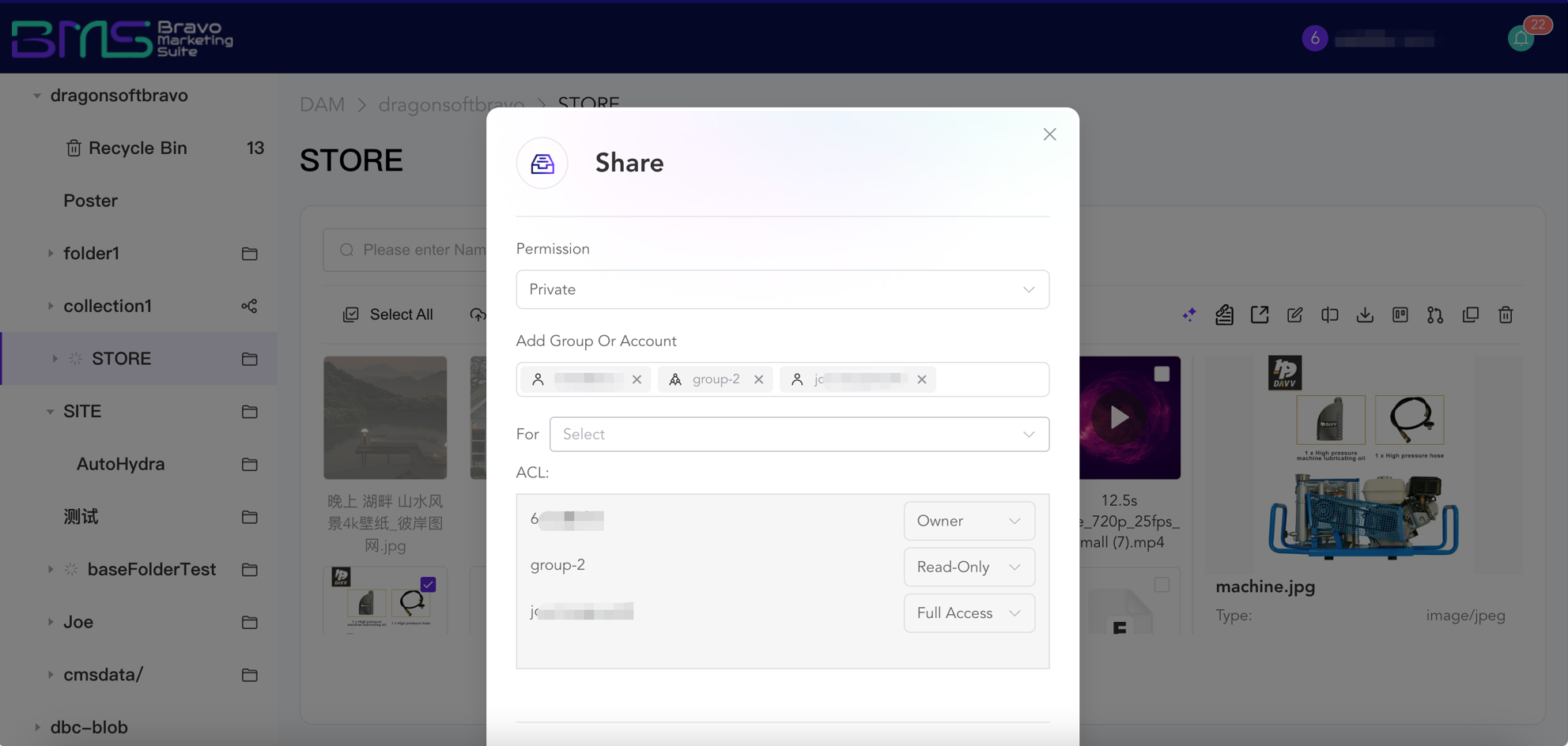Remove the third user tag starting with jc
Image resolution: width=1568 pixels, height=746 pixels.
tap(921, 379)
